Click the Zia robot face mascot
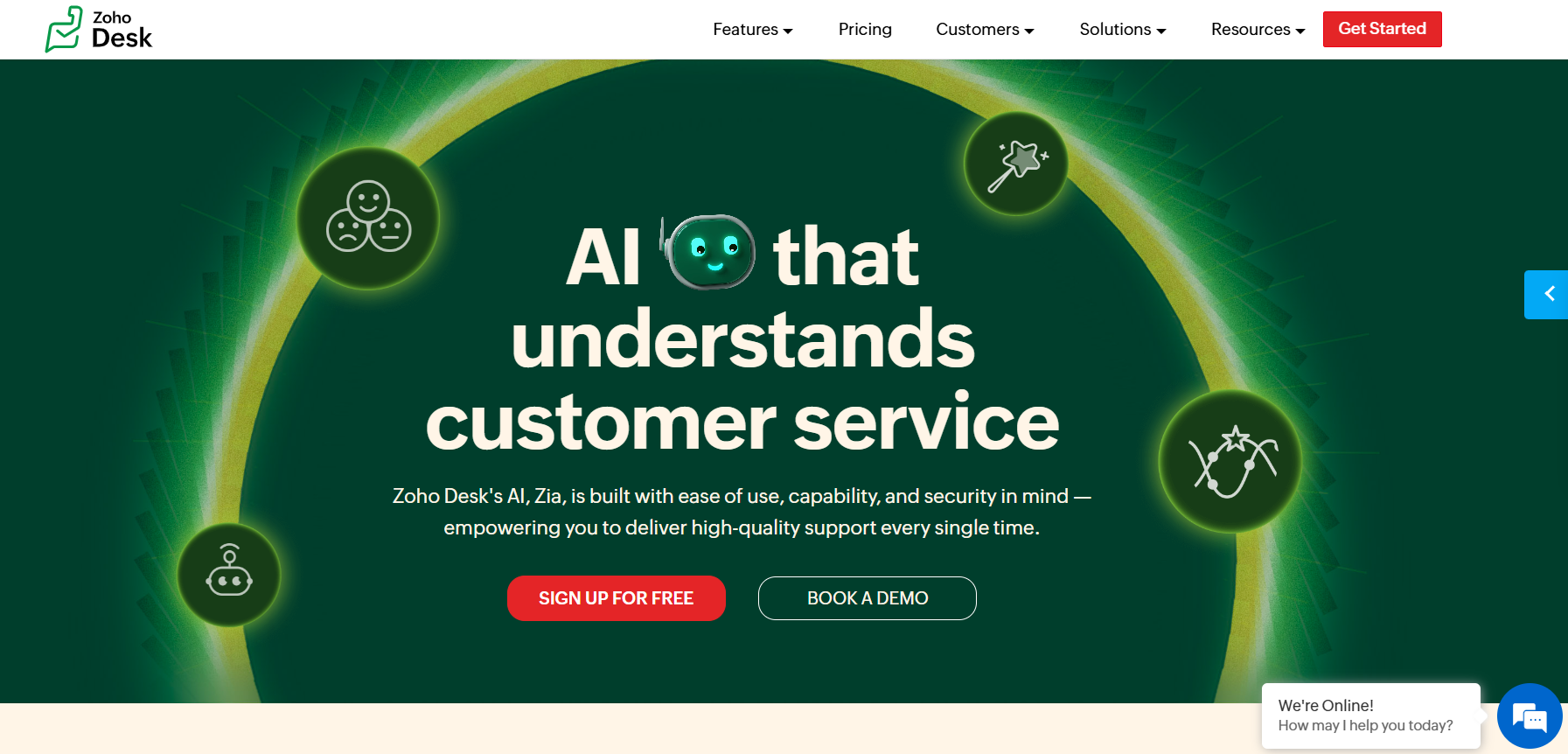Viewport: 1568px width, 754px height. (x=708, y=252)
